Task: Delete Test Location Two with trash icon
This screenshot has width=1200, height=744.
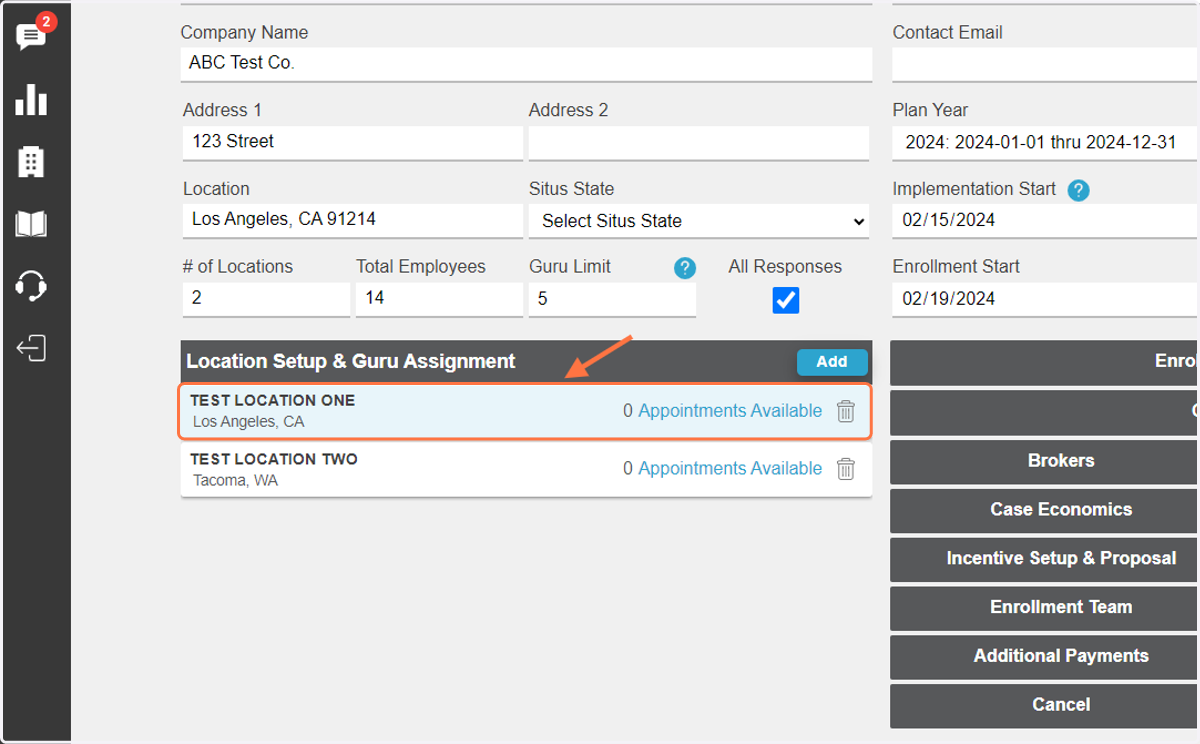Action: point(846,468)
